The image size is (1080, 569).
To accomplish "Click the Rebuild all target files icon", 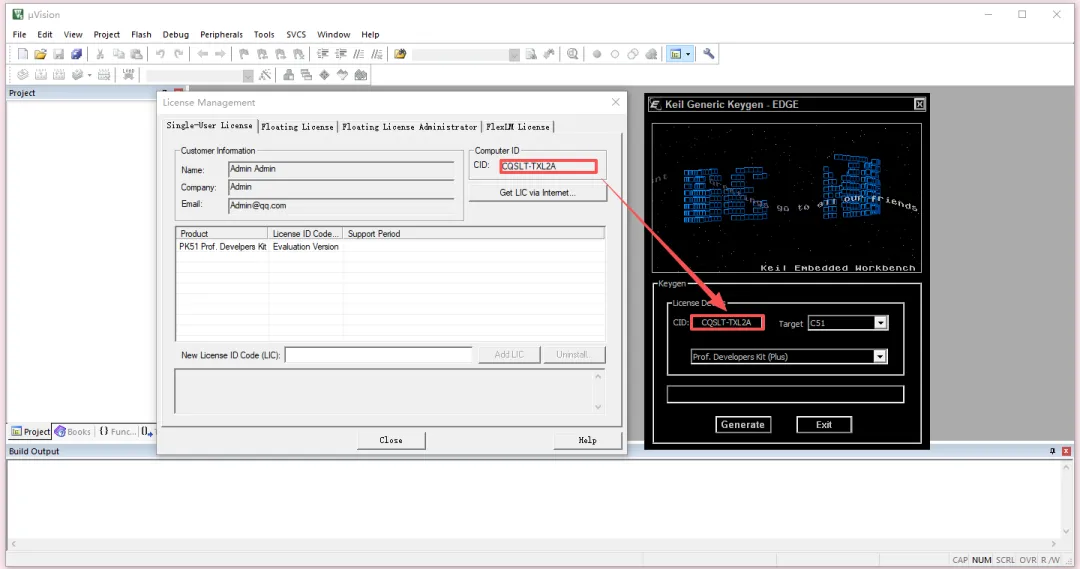I will click(59, 74).
